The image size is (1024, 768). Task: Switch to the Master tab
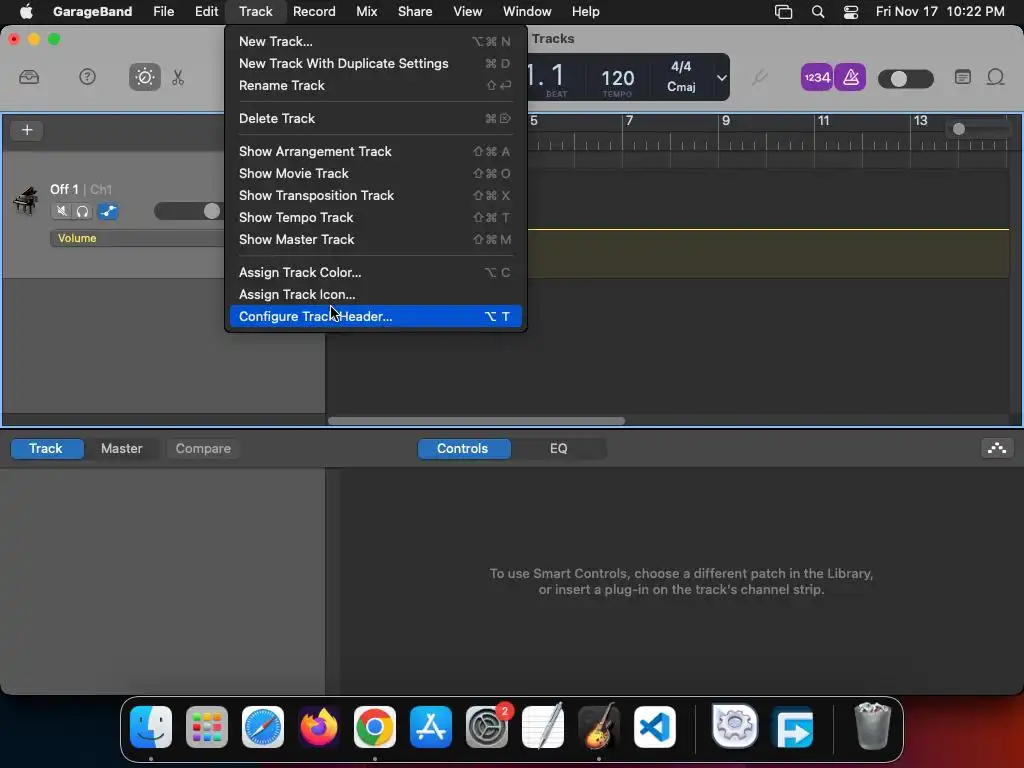pyautogui.click(x=121, y=449)
